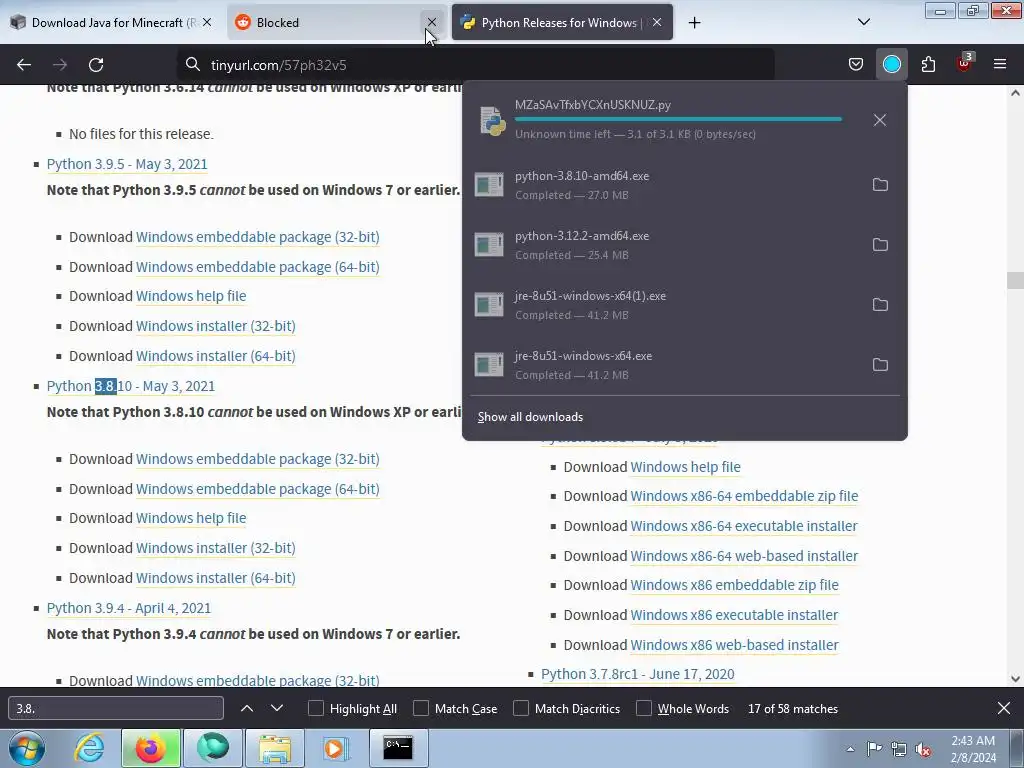
Task: Click the page vertical scrollbar thumb
Action: [1015, 280]
